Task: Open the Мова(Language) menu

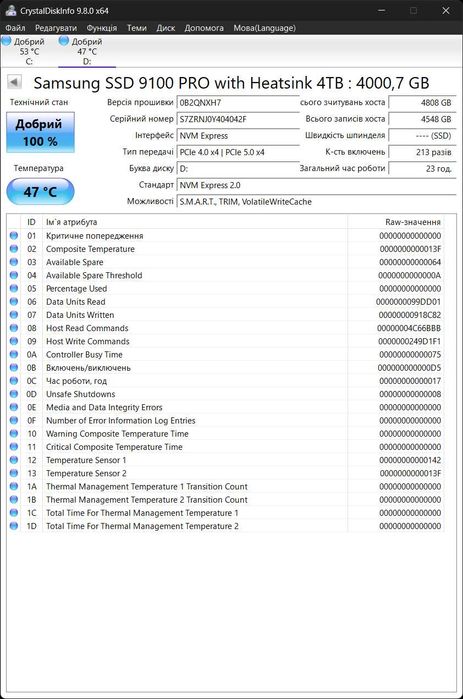Action: point(264,28)
